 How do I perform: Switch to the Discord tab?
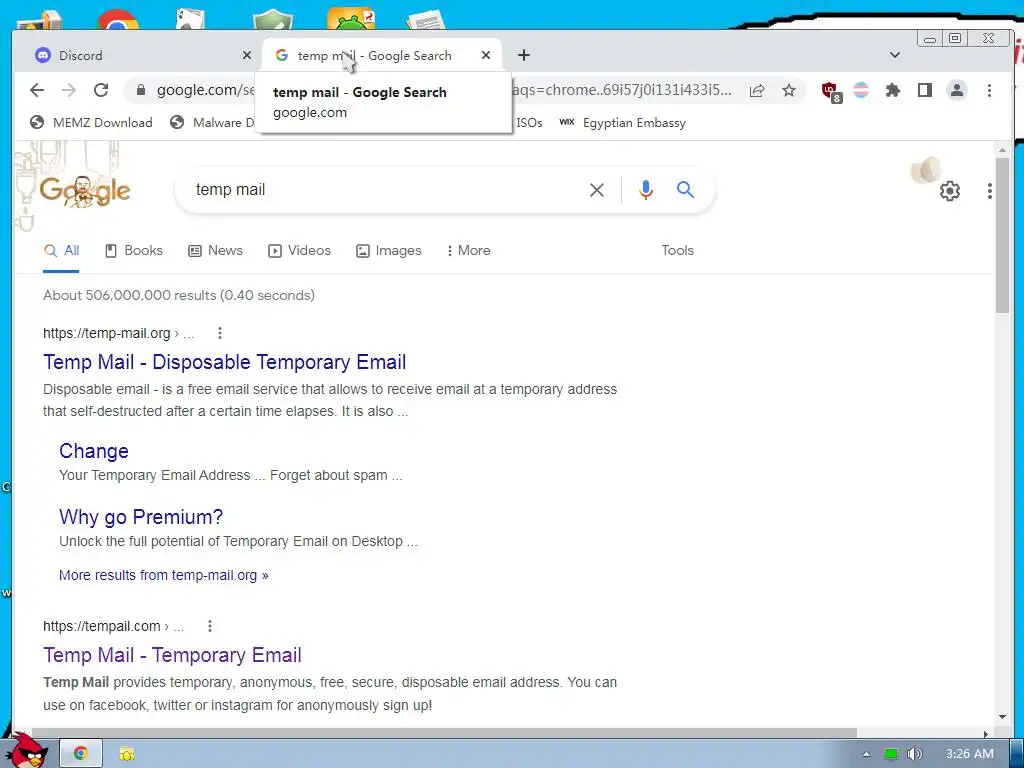(x=137, y=56)
